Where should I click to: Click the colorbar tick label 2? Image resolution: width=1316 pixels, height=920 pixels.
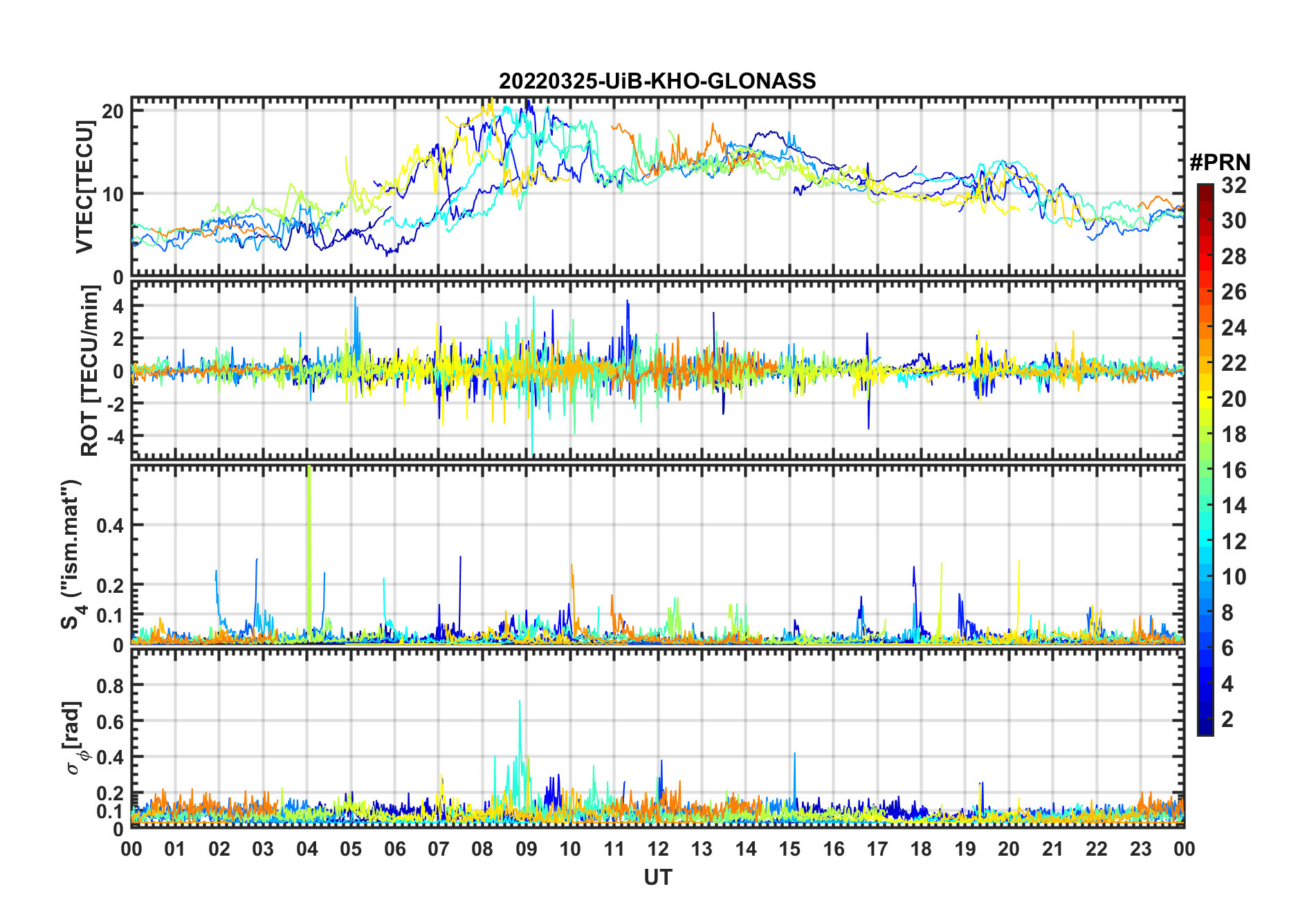pyautogui.click(x=1227, y=719)
